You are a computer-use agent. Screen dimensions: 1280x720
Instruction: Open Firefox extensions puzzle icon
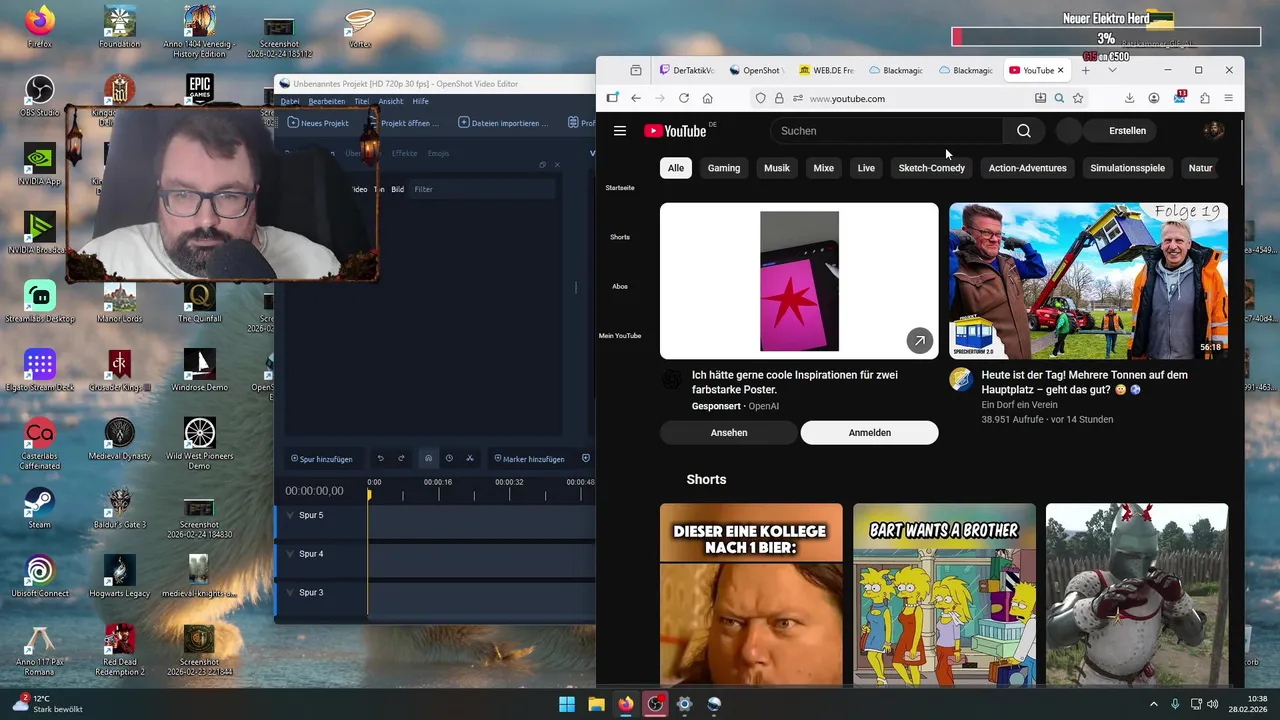tap(1204, 98)
